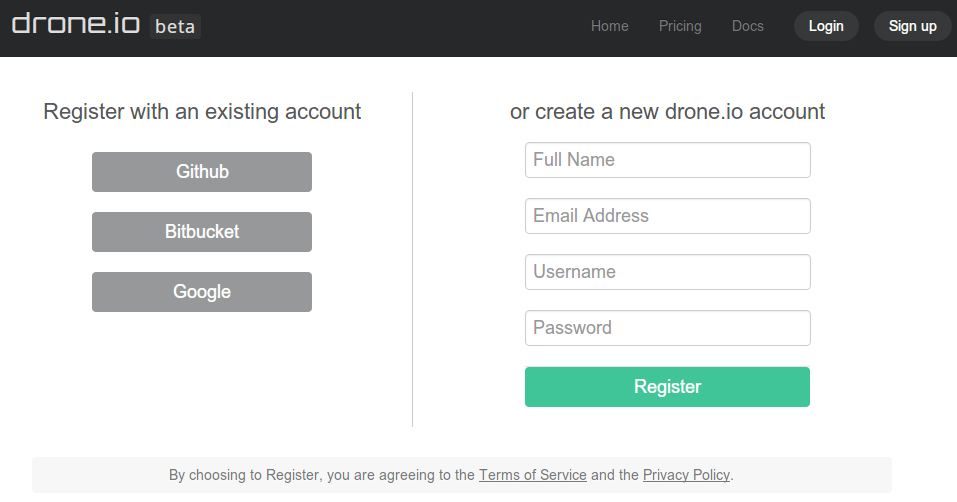This screenshot has height=502, width=957.
Task: Submit with the green Register button
Action: tap(667, 387)
